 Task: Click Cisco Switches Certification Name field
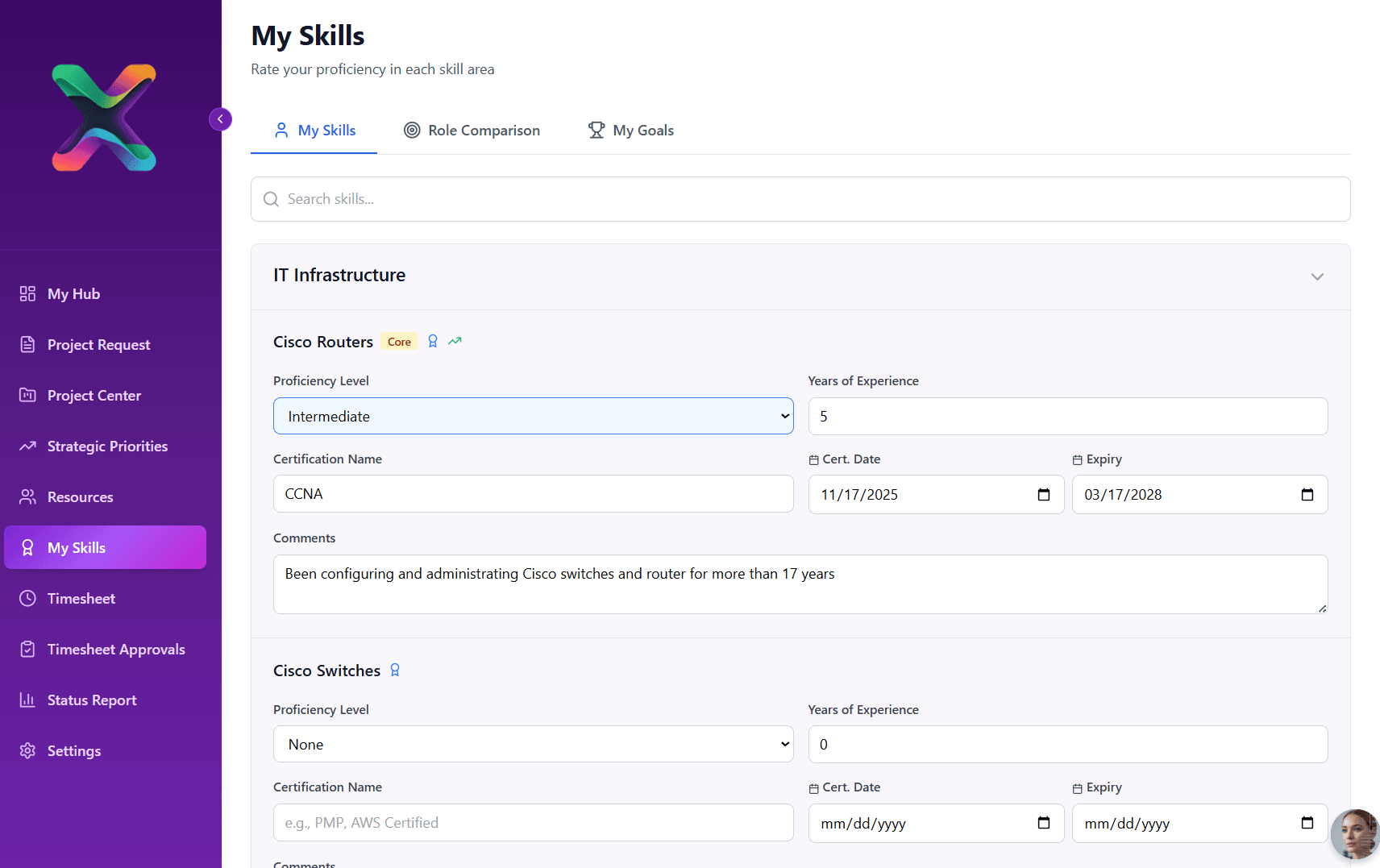[x=534, y=822]
